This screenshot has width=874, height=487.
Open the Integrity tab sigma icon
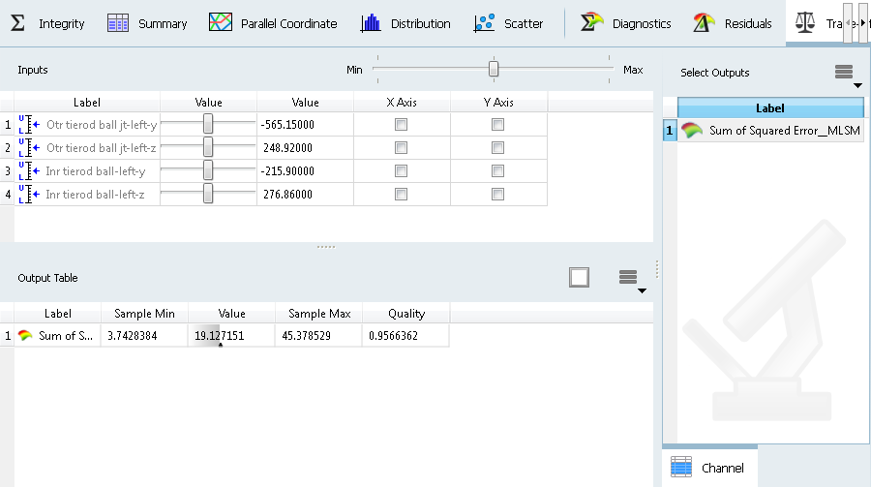pyautogui.click(x=18, y=23)
